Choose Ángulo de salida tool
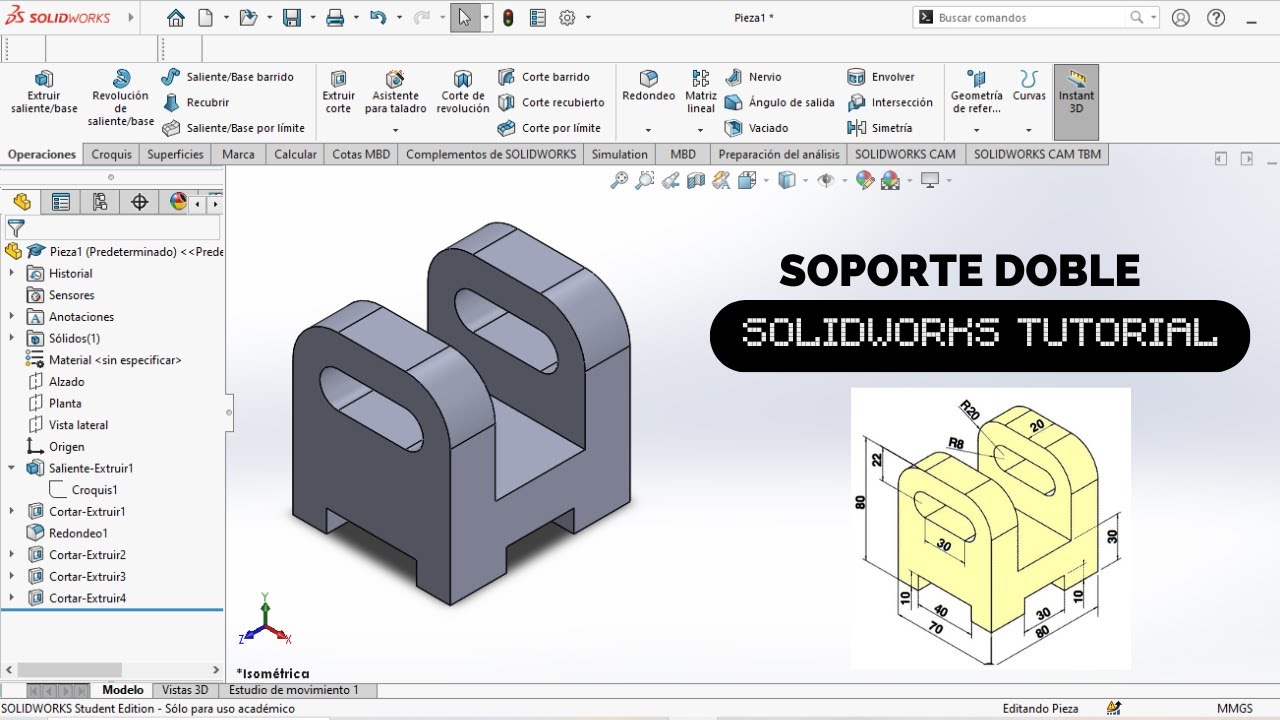 pos(780,102)
